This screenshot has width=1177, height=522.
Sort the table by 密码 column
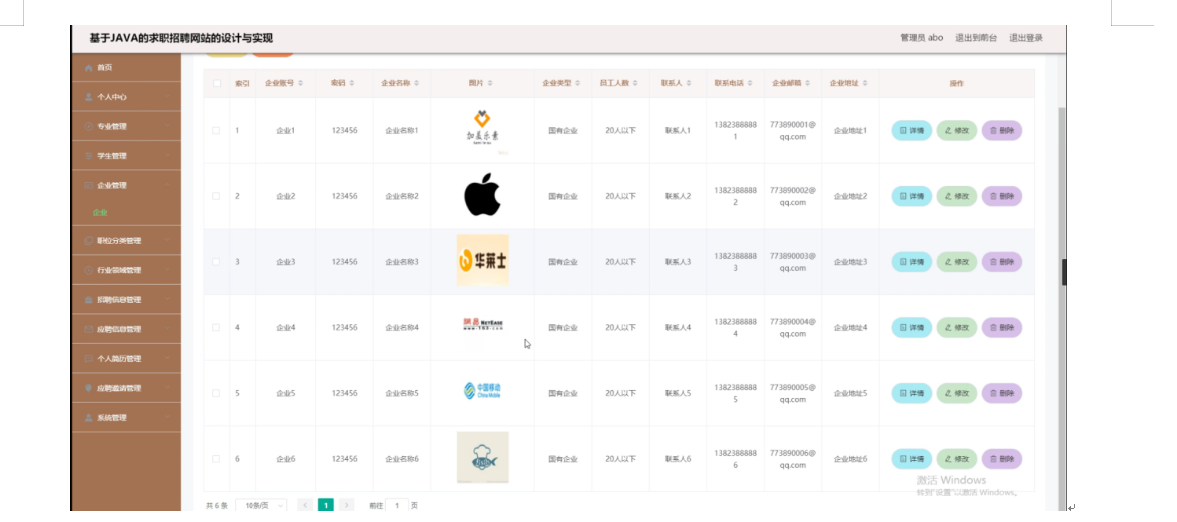coord(352,83)
